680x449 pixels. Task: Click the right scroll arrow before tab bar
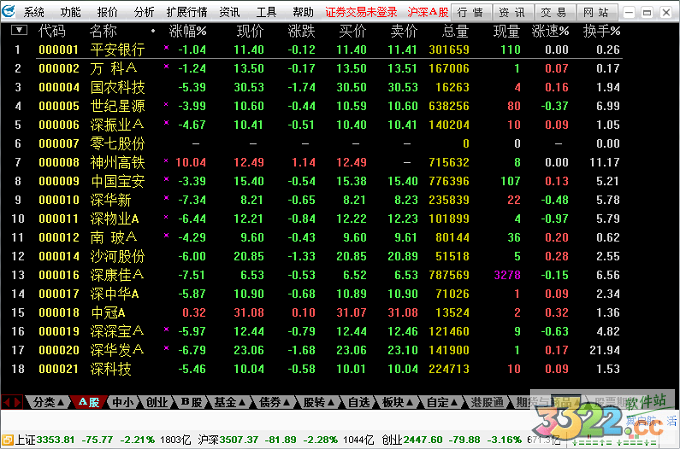(17, 402)
